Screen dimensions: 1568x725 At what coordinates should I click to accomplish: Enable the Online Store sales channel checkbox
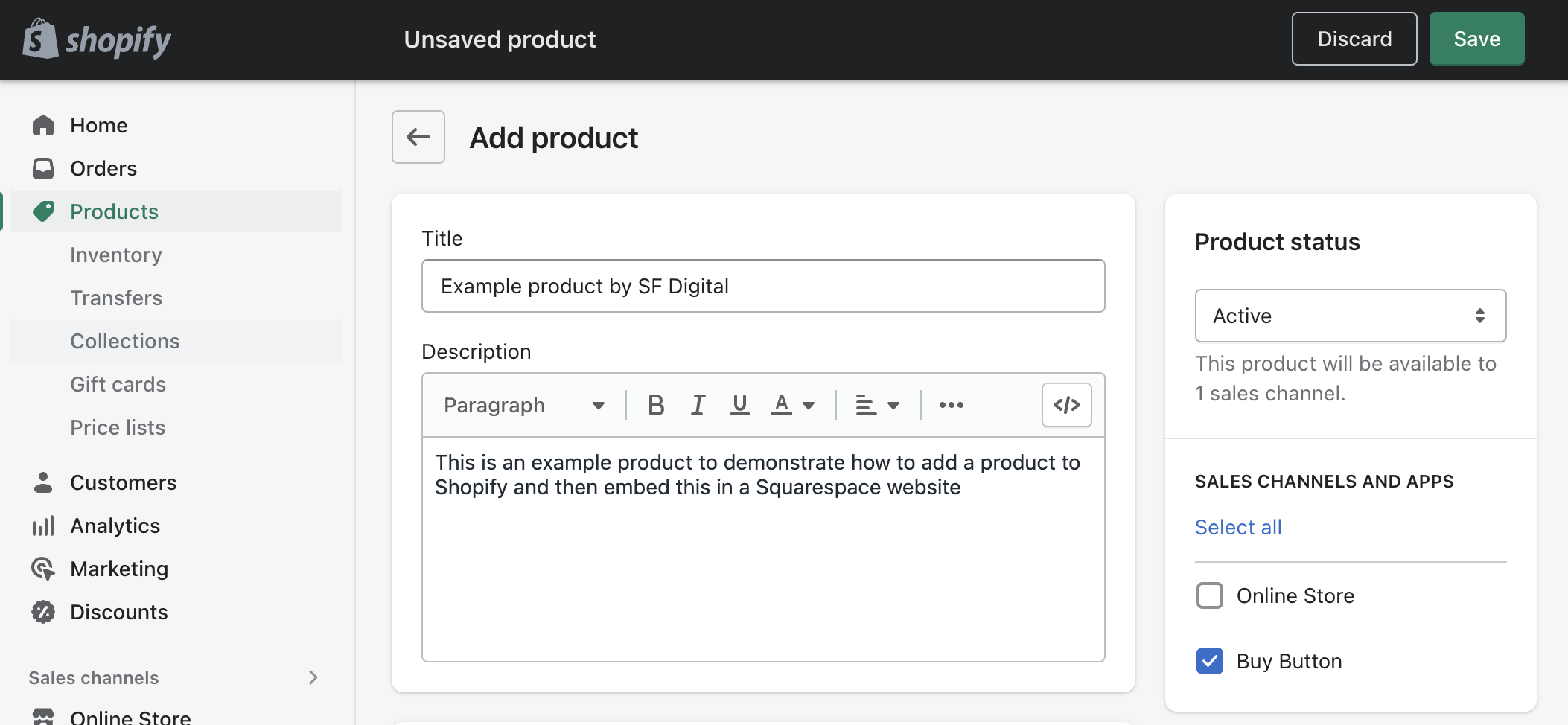click(x=1210, y=595)
